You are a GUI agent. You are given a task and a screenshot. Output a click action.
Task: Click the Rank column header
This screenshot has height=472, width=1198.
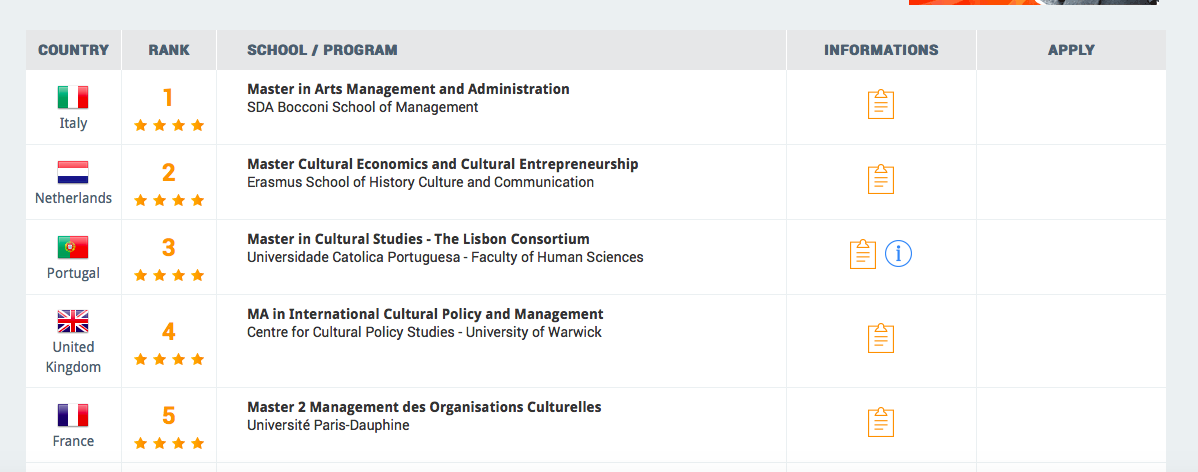click(x=168, y=50)
